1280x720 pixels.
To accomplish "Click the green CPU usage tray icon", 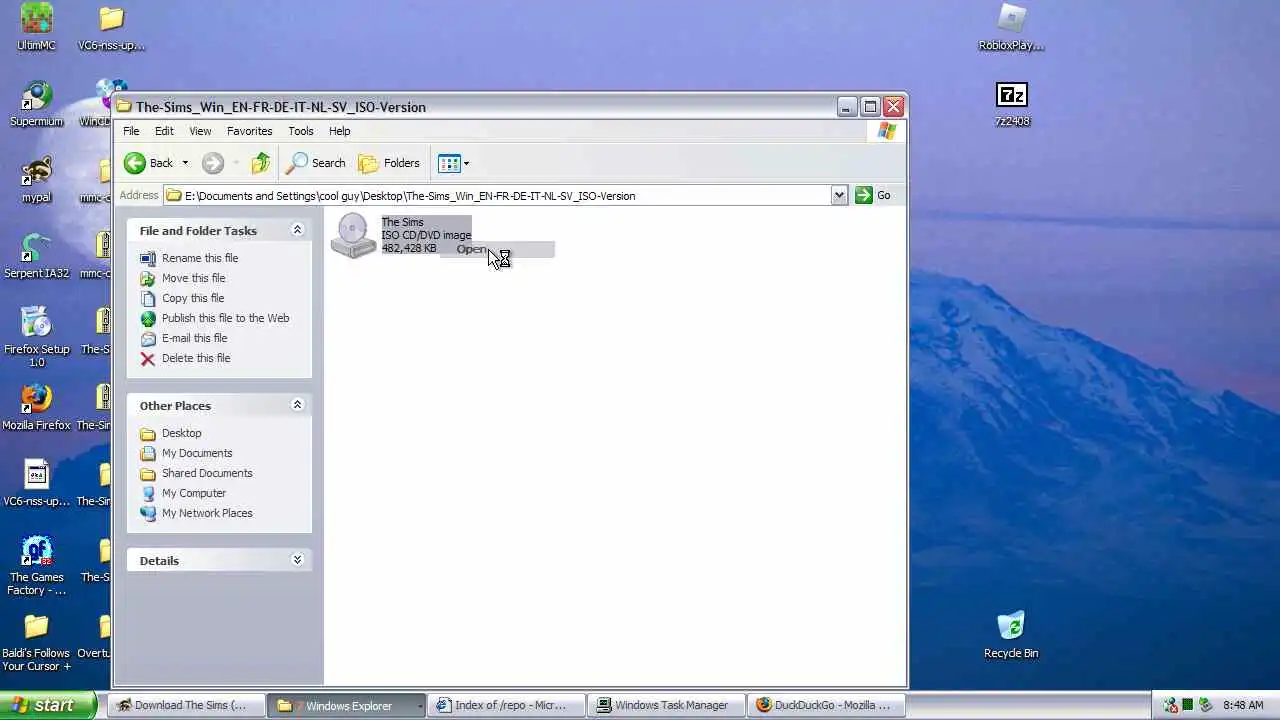I will tap(1188, 705).
